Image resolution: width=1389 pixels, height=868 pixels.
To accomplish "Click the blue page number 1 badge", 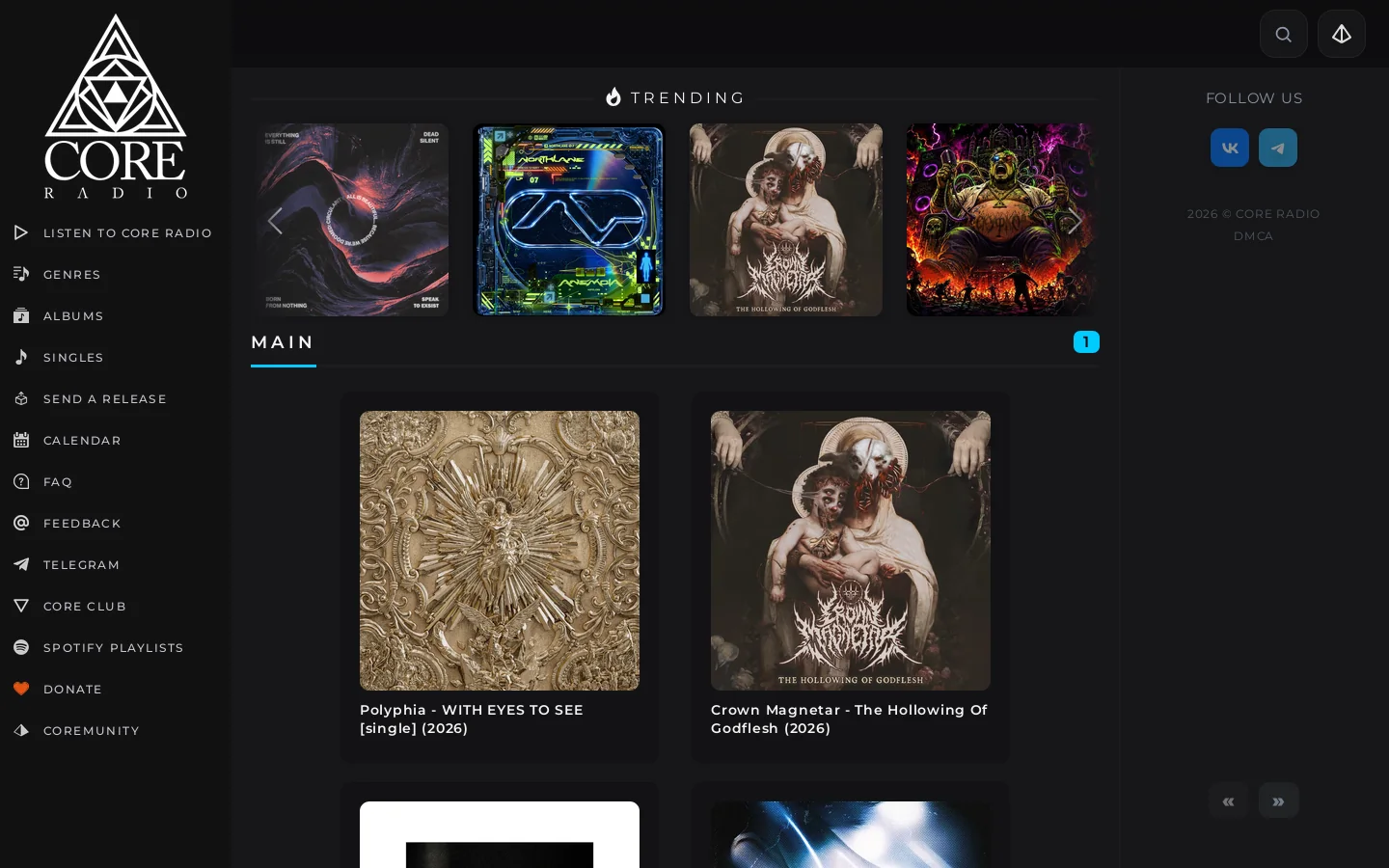I will 1086,341.
